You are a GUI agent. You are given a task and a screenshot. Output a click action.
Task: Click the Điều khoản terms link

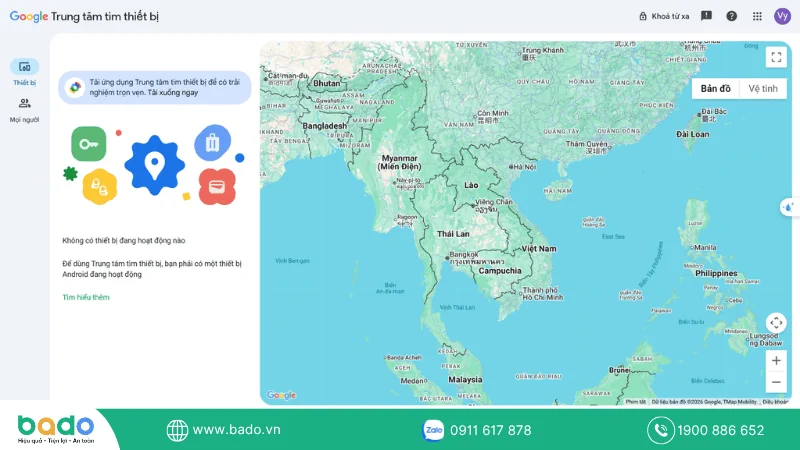click(x=776, y=402)
